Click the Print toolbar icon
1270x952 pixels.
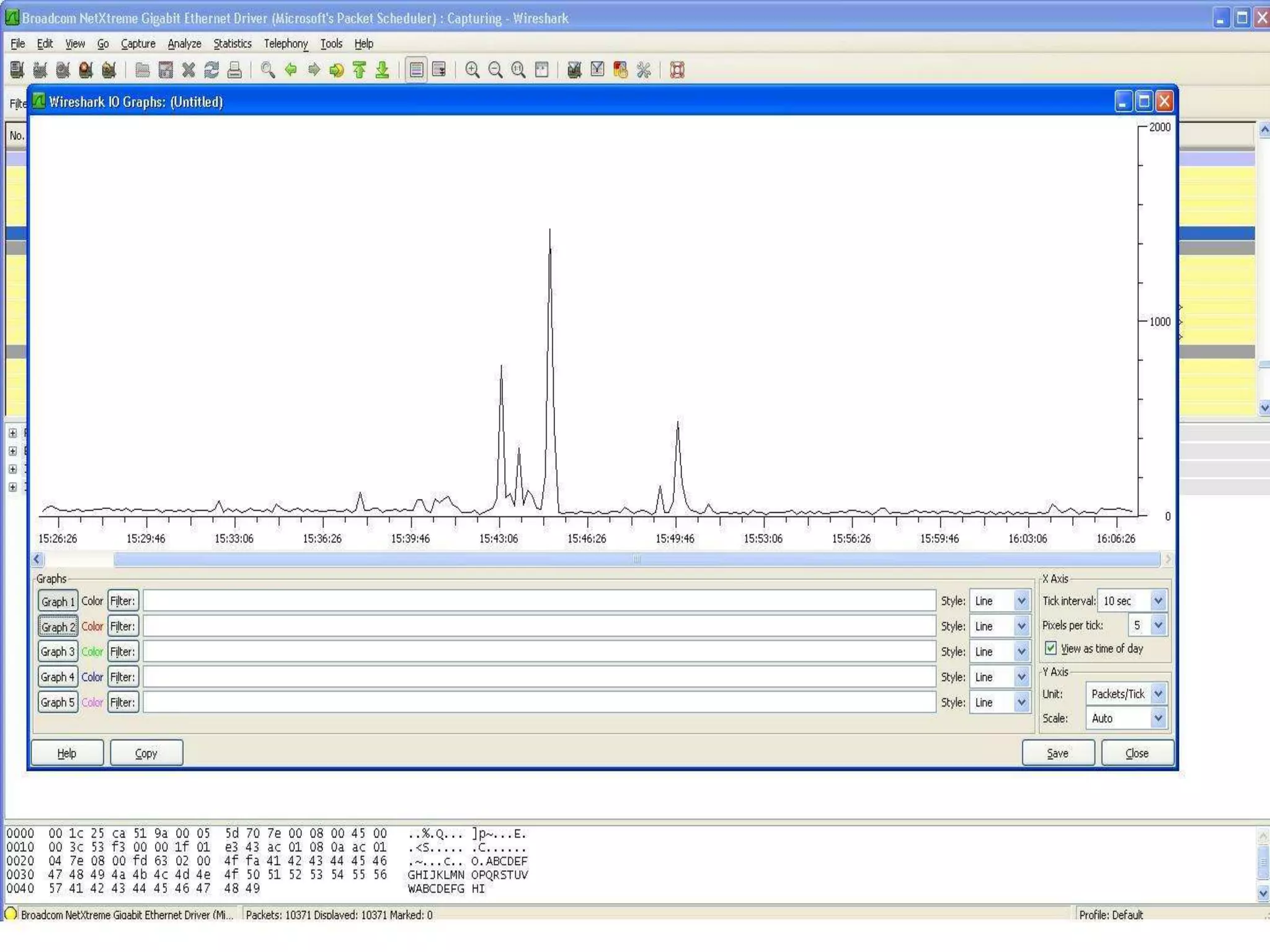click(x=234, y=70)
